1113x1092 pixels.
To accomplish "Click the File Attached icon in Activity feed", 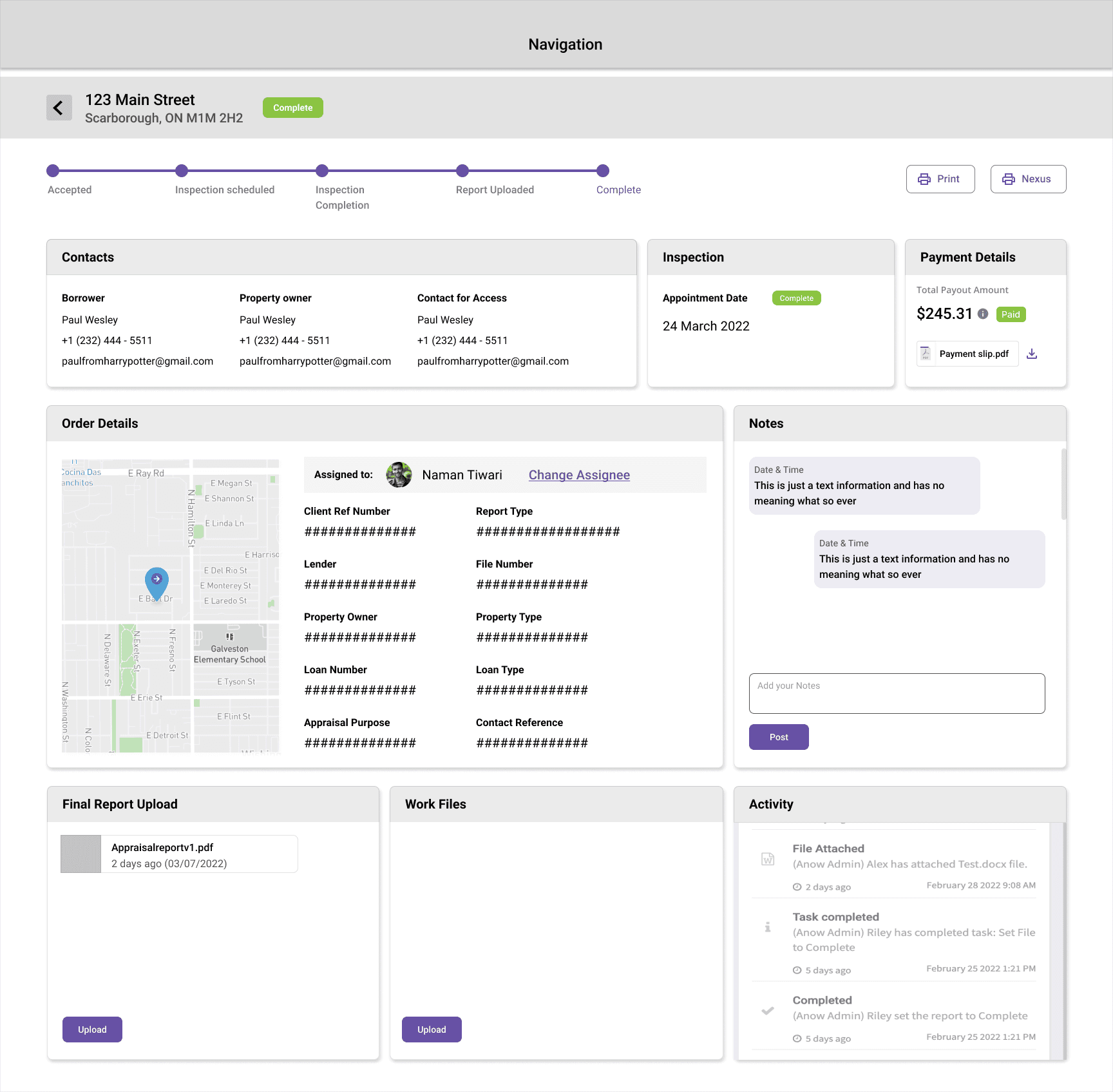I will click(767, 858).
